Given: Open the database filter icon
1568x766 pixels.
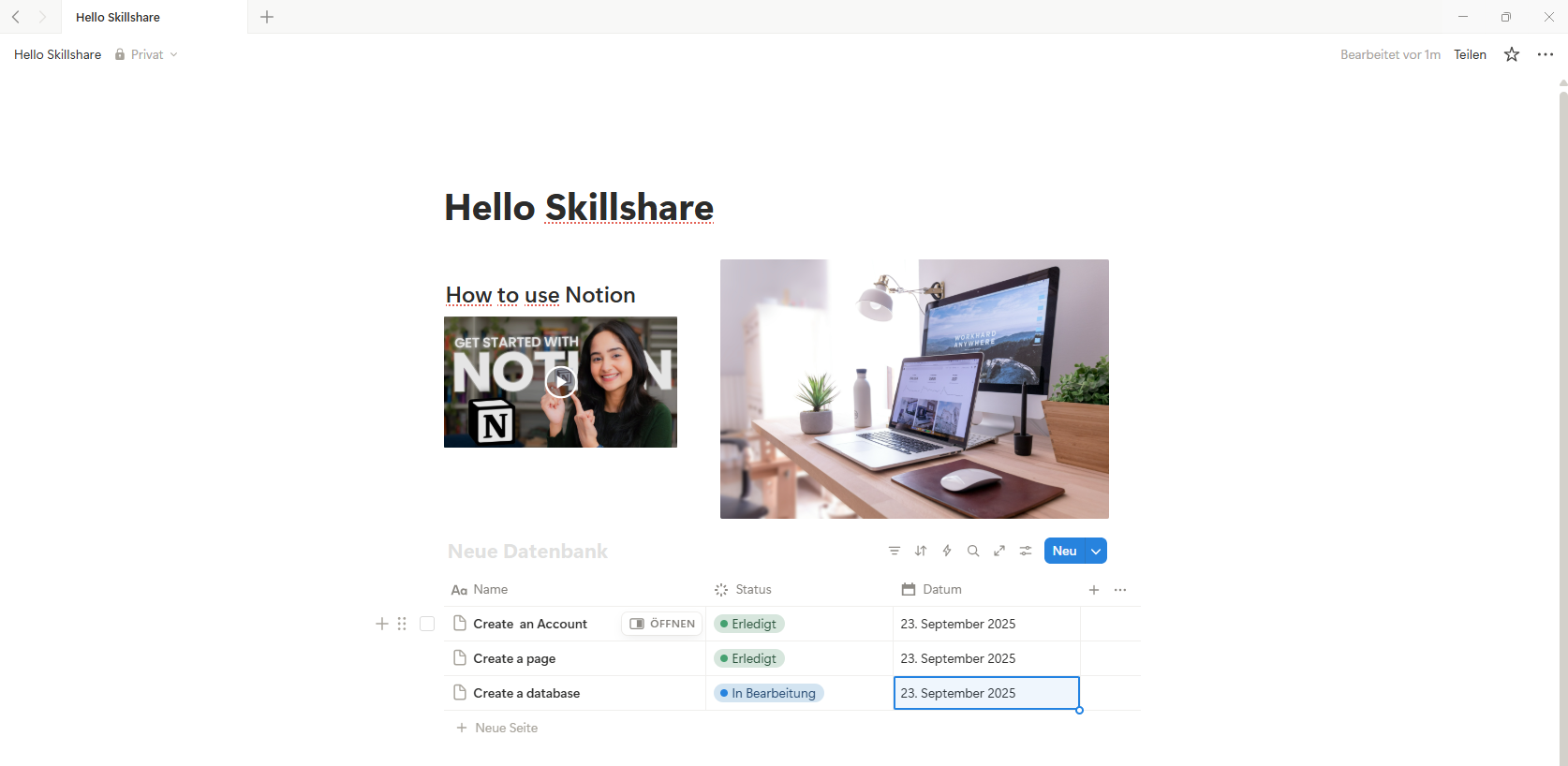Looking at the screenshot, I should tap(895, 551).
